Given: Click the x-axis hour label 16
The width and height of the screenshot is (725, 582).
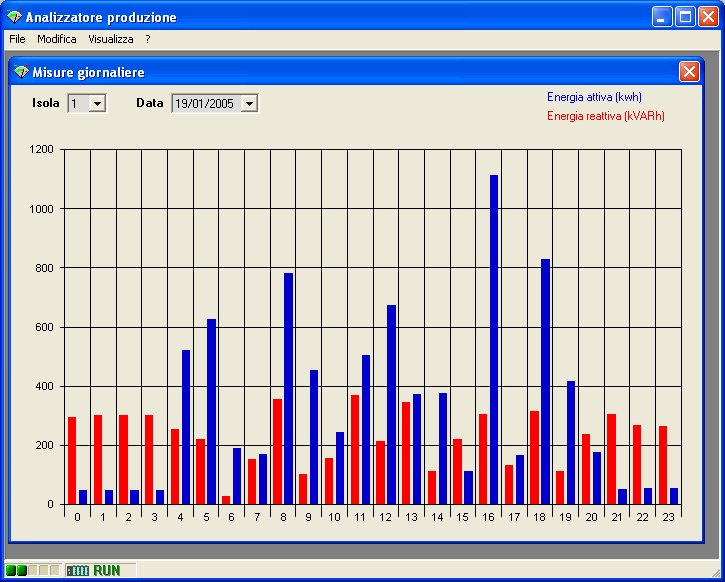Looking at the screenshot, I should click(489, 517).
